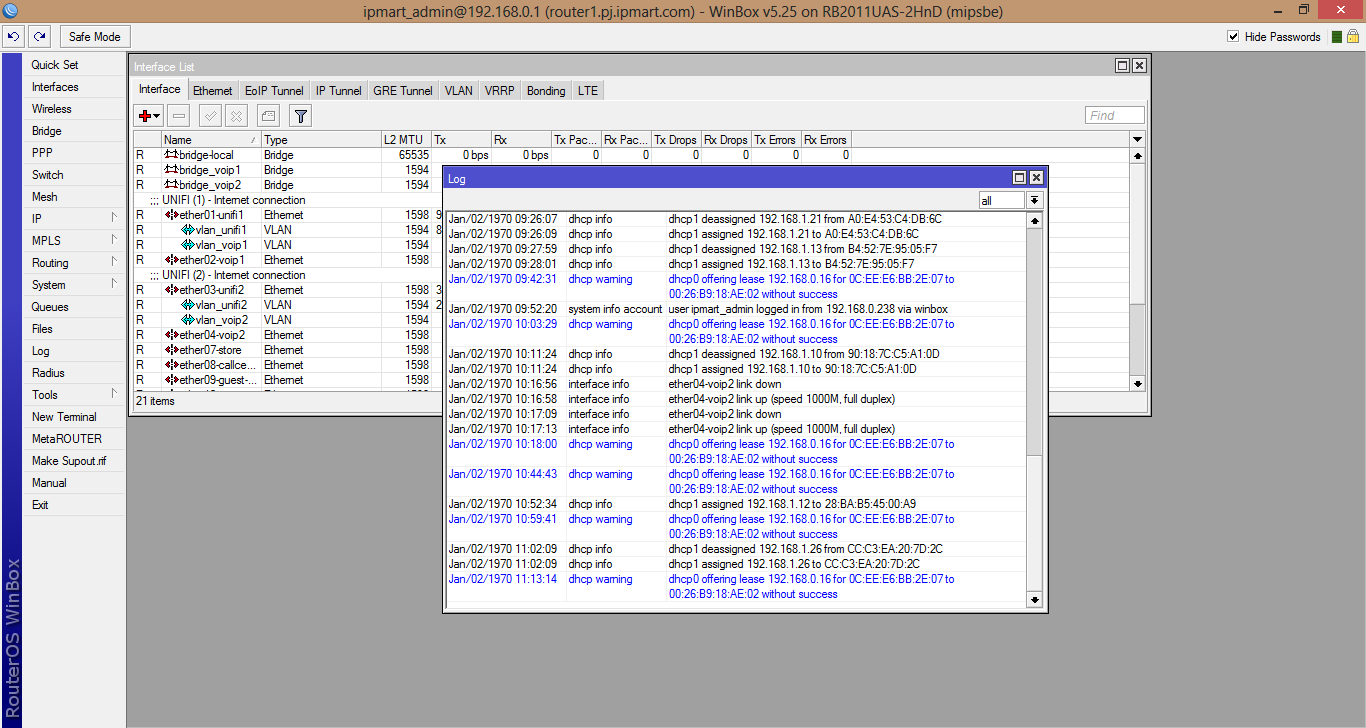Select log entry 10:16:56 ether04-voip2 link down
This screenshot has width=1366, height=728.
click(x=736, y=384)
